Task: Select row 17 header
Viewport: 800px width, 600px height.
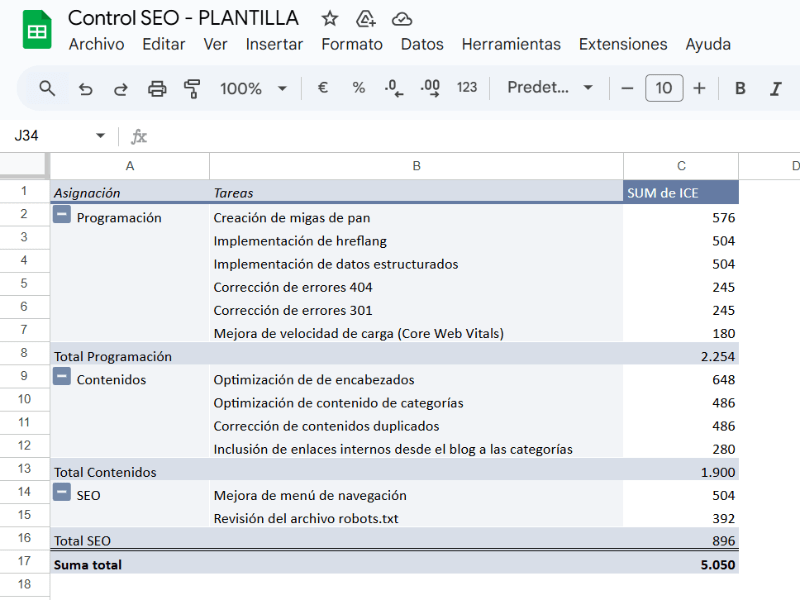Action: click(24, 561)
